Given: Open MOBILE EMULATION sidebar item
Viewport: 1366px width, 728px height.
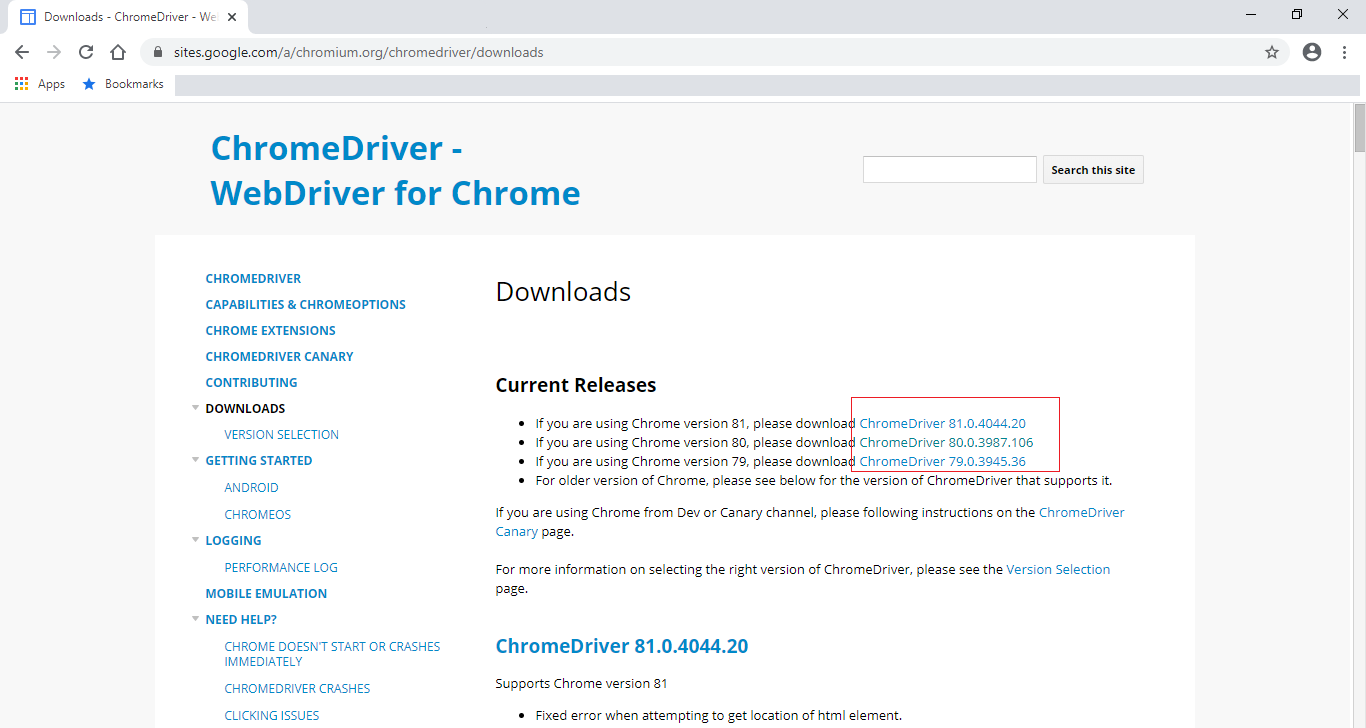Looking at the screenshot, I should (266, 594).
